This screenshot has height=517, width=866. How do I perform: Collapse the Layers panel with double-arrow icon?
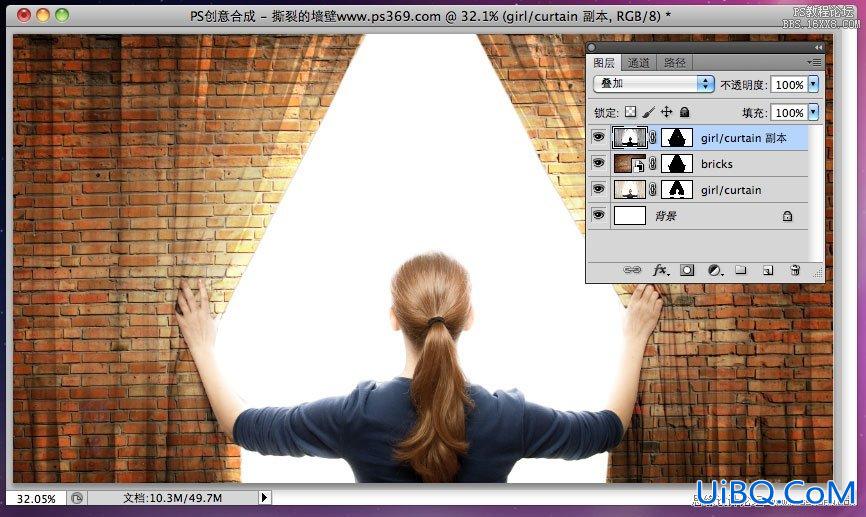[818, 48]
